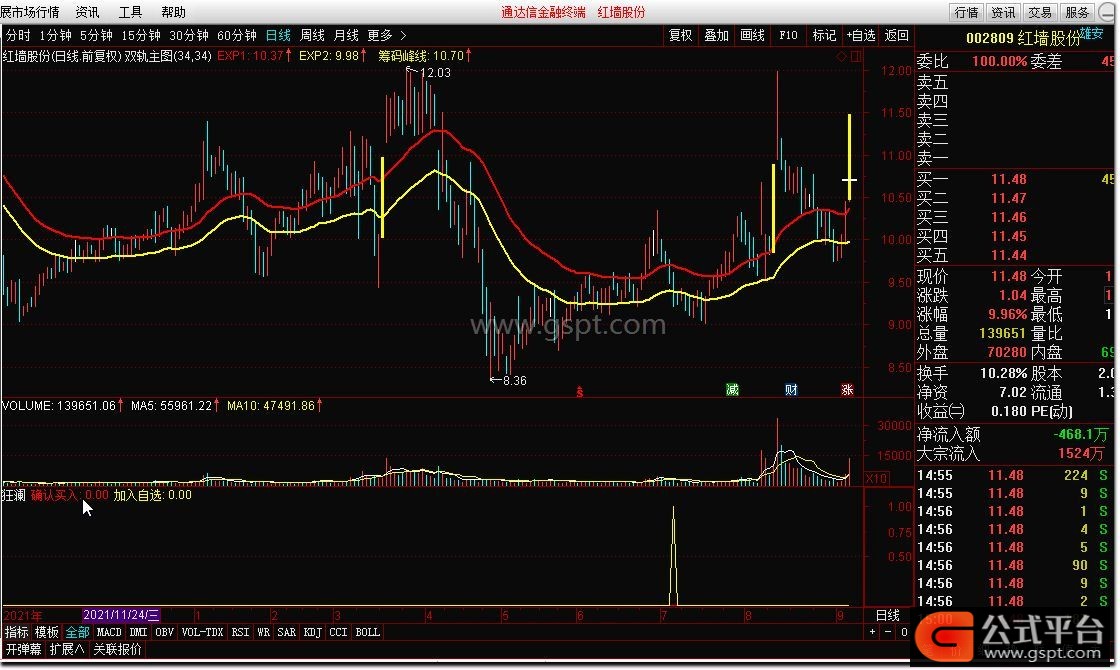
Task: Expand the 扩展 panel
Action: coord(67,649)
